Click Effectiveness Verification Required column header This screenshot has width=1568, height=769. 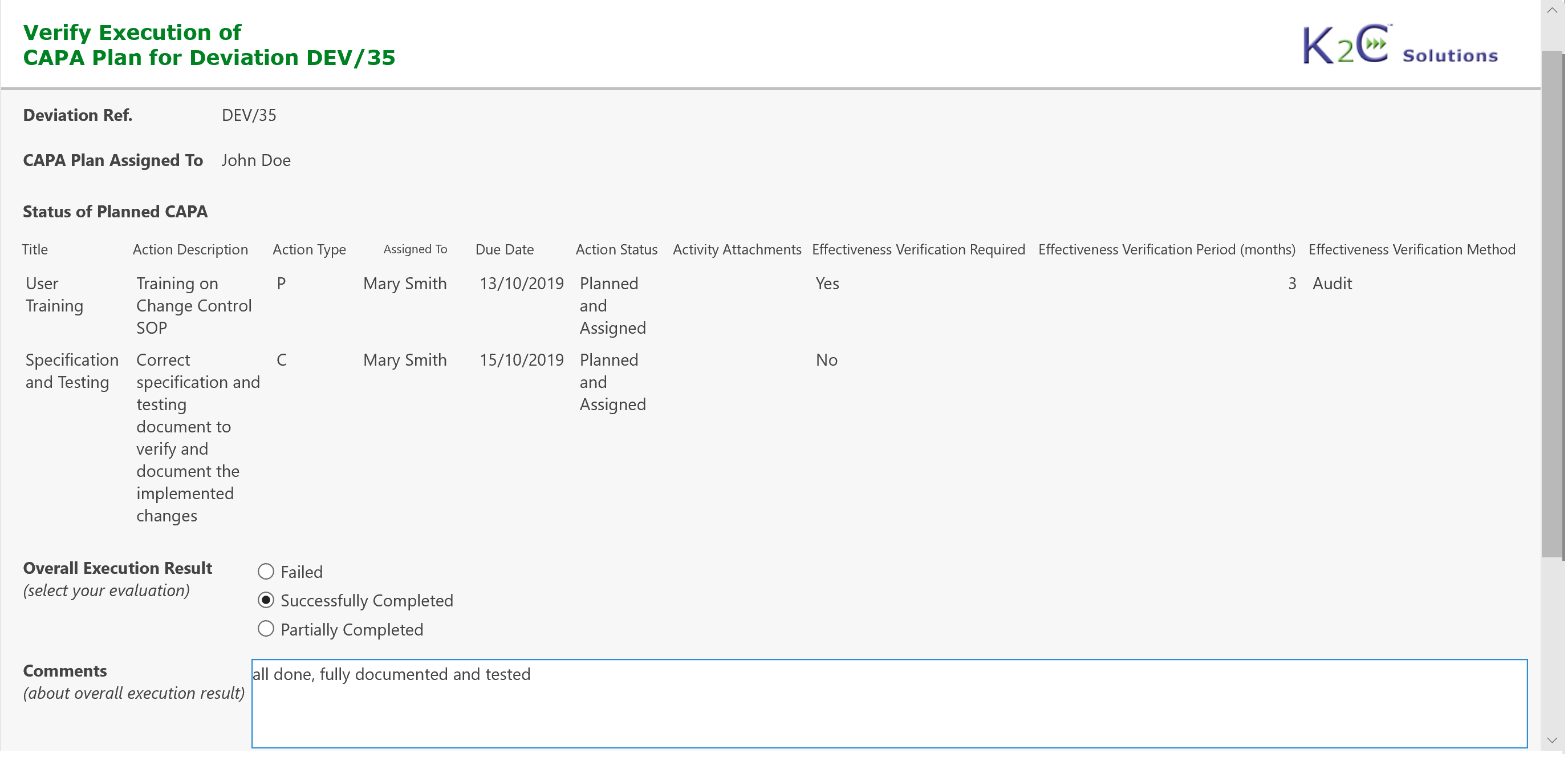click(919, 250)
